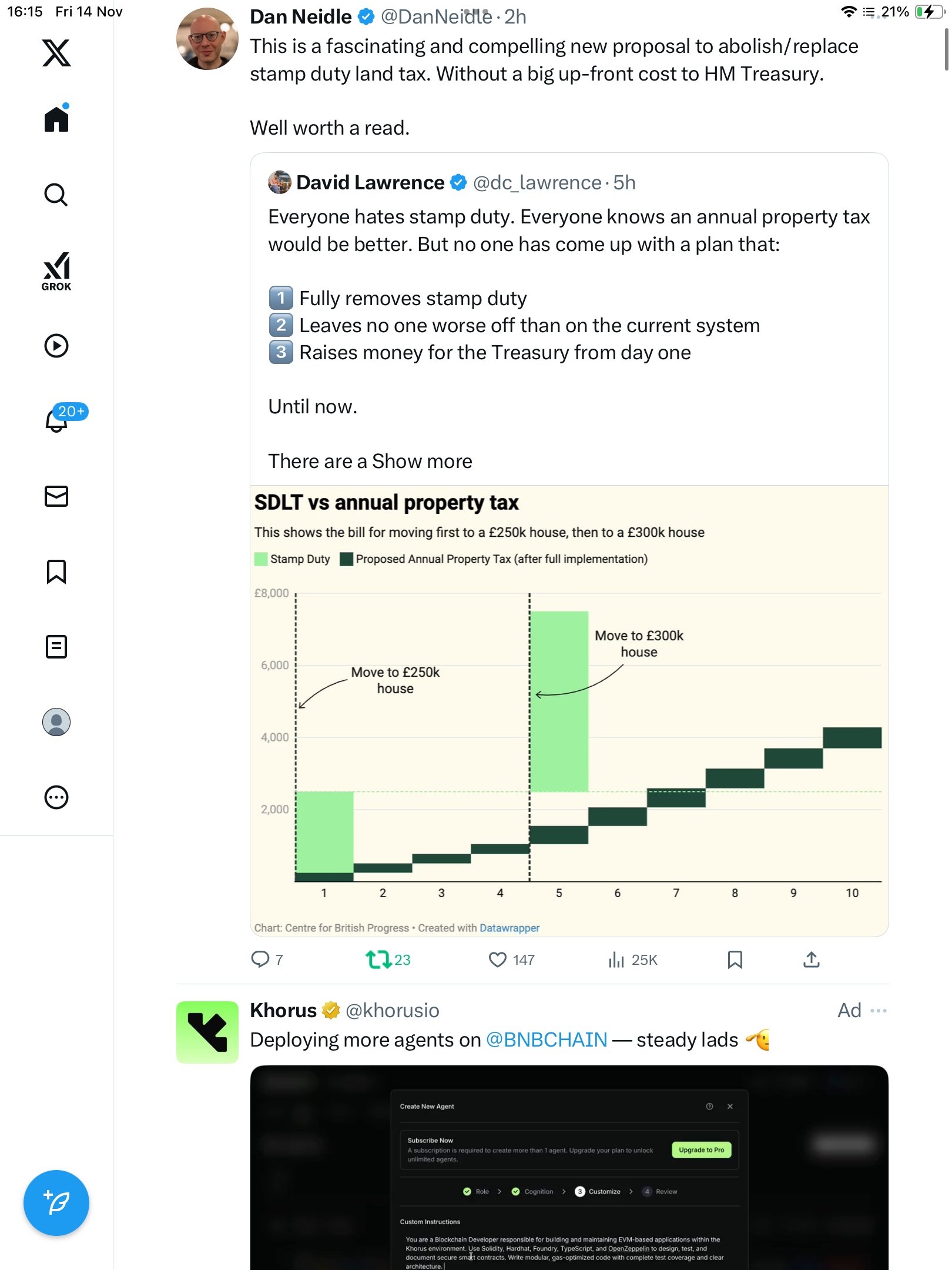This screenshot has height=1270, width=952.
Task: Open Search via magnifier icon
Action: 56,195
